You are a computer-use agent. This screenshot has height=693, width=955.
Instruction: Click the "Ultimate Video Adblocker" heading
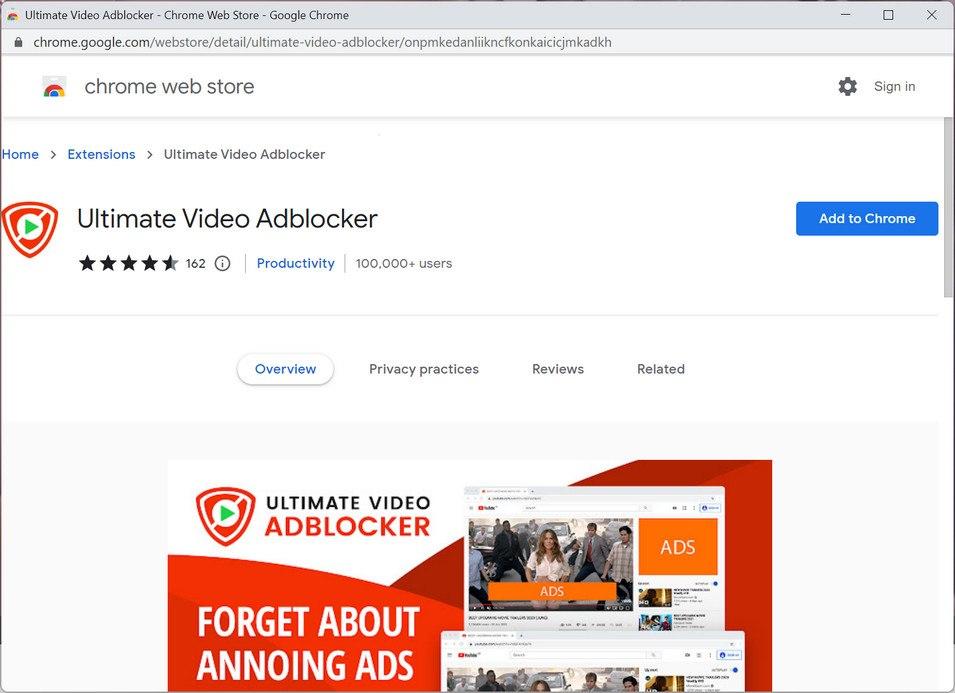227,219
